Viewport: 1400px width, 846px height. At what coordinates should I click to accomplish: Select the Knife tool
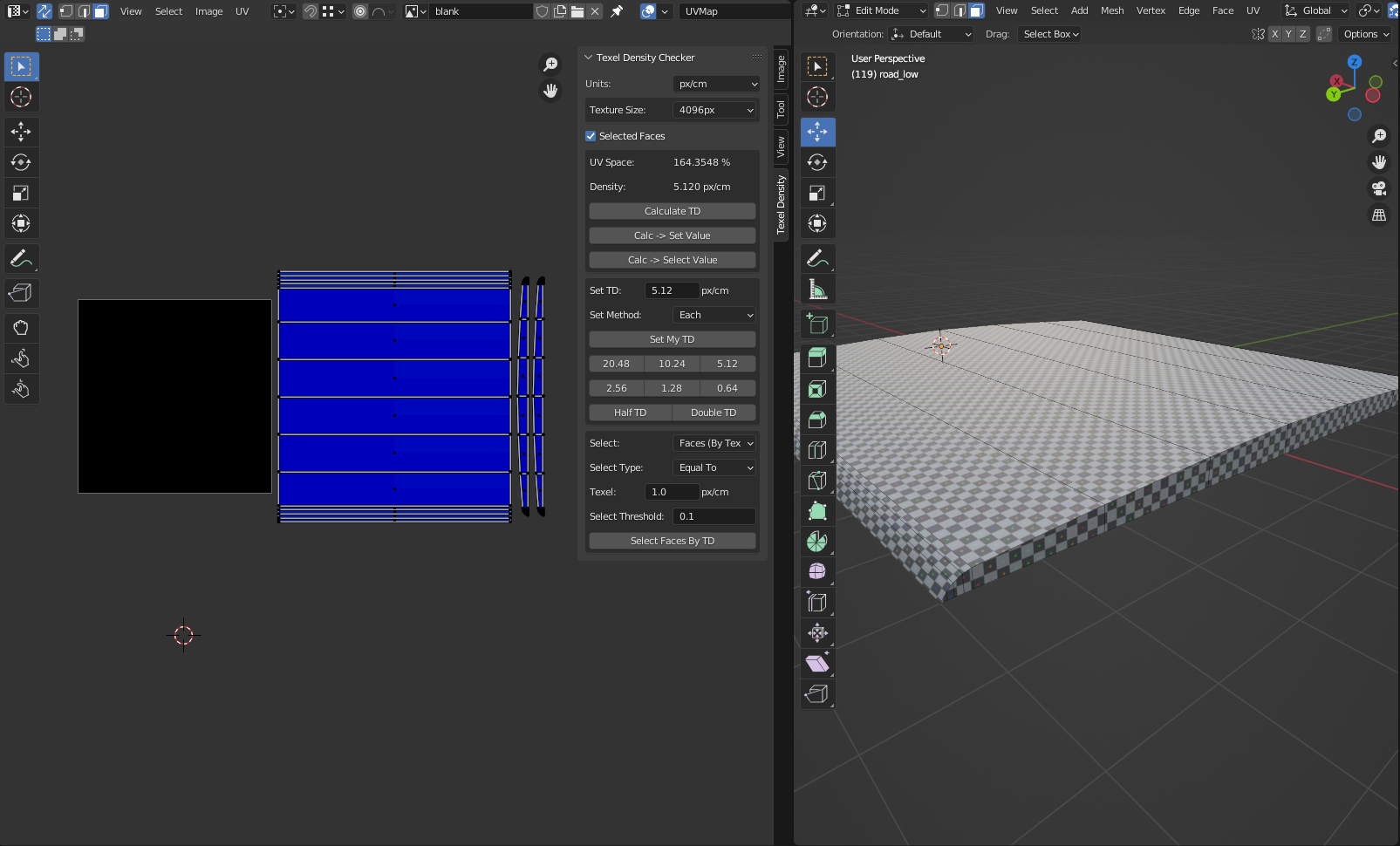pos(817,481)
